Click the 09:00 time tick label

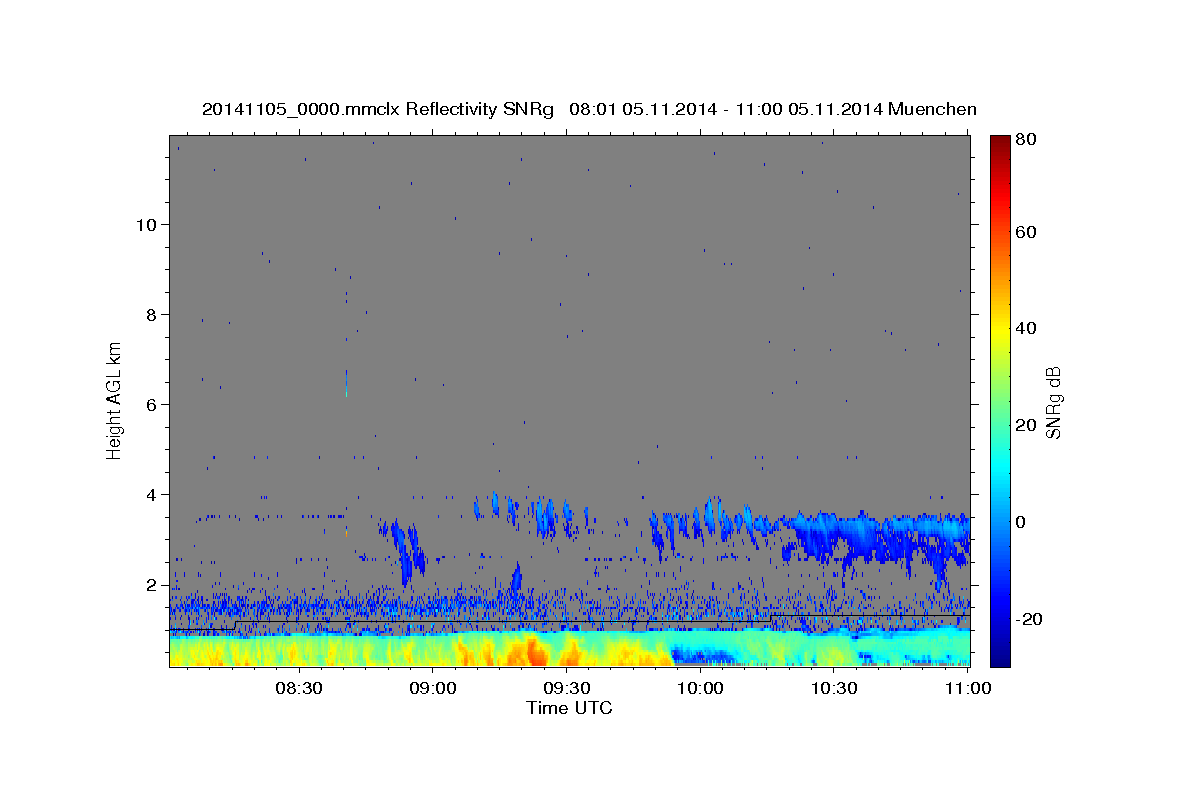click(x=432, y=688)
